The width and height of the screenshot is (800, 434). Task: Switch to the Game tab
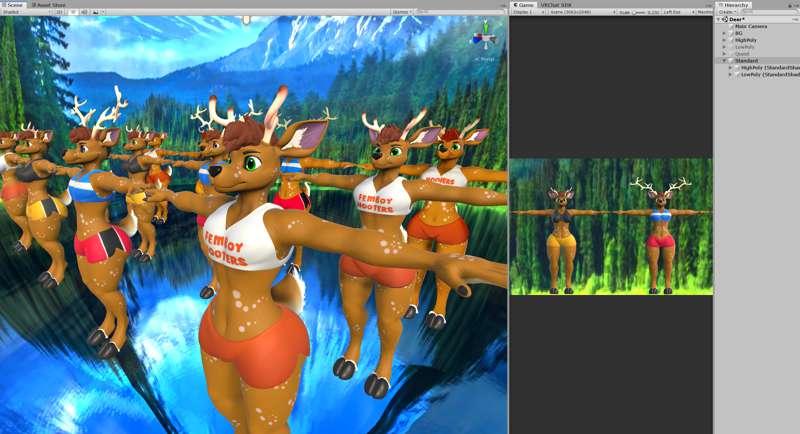[x=523, y=5]
